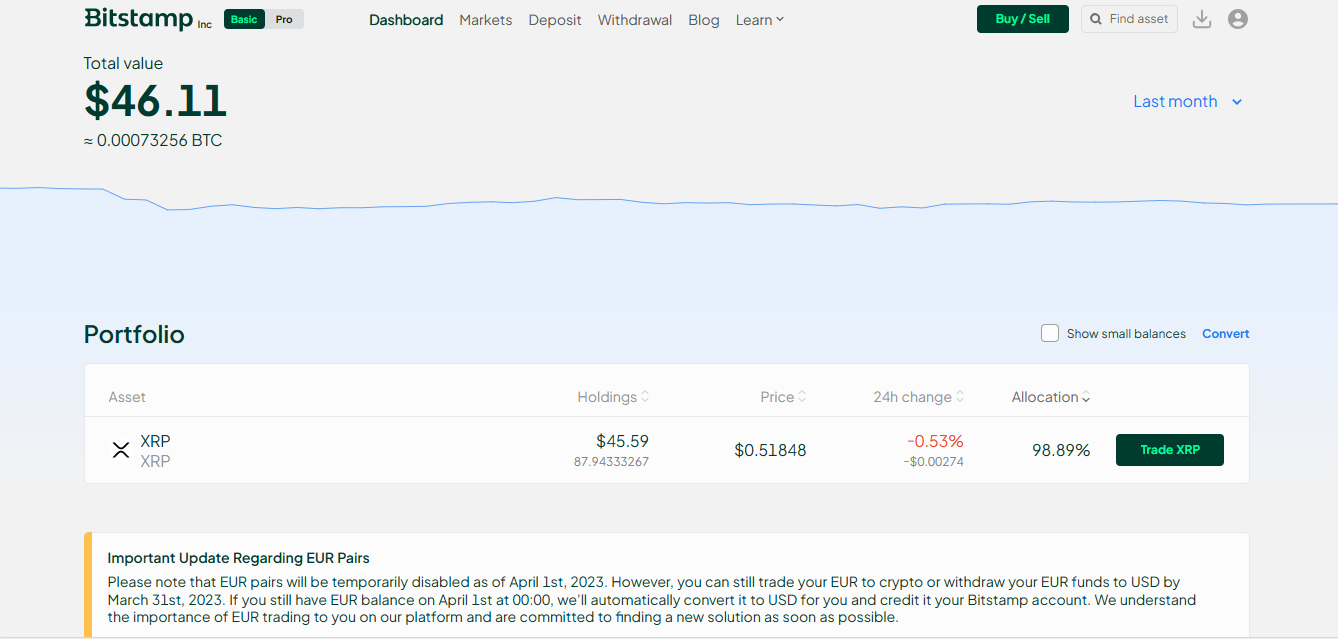The image size is (1338, 639).
Task: Sort portfolio by Holdings column
Action: tap(613, 397)
